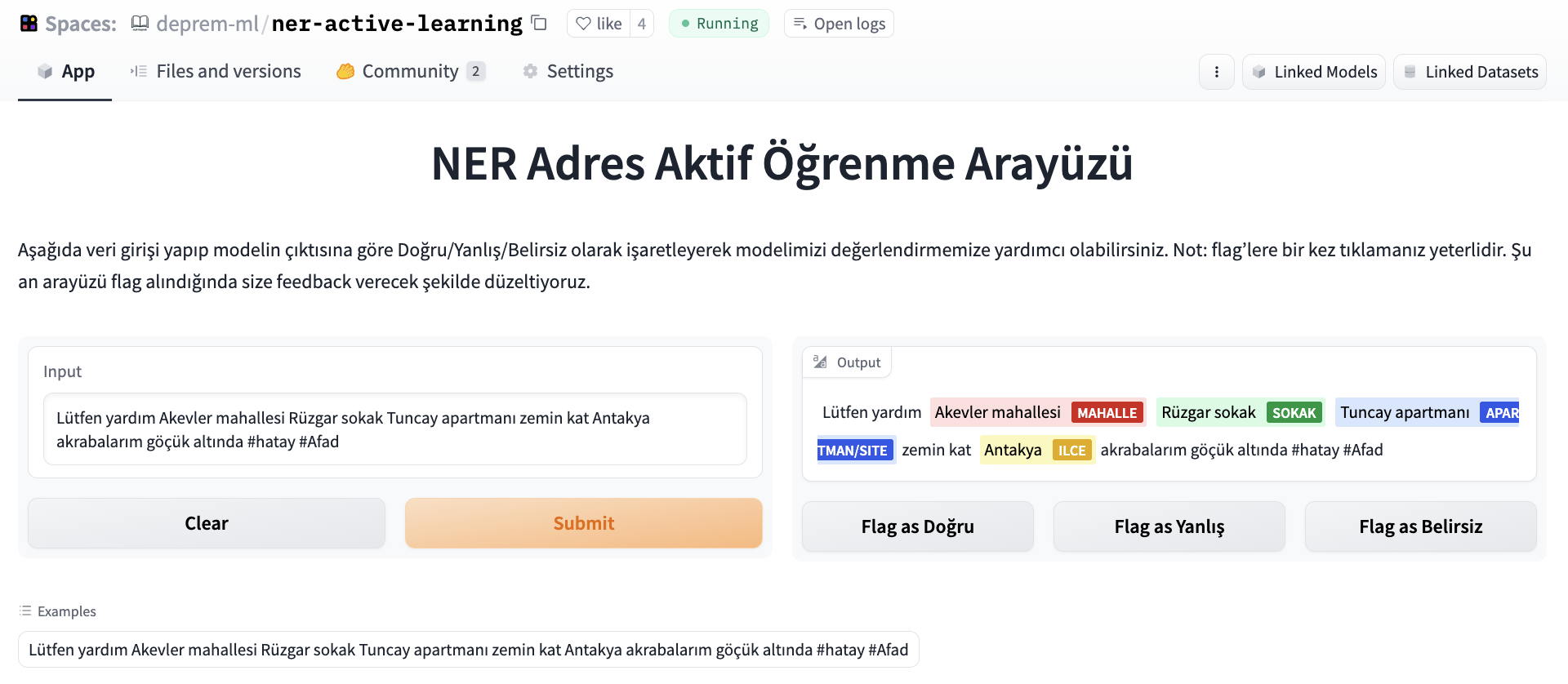Viewport: 1568px width, 684px height.
Task: Select the example sentence row
Action: pyautogui.click(x=468, y=650)
